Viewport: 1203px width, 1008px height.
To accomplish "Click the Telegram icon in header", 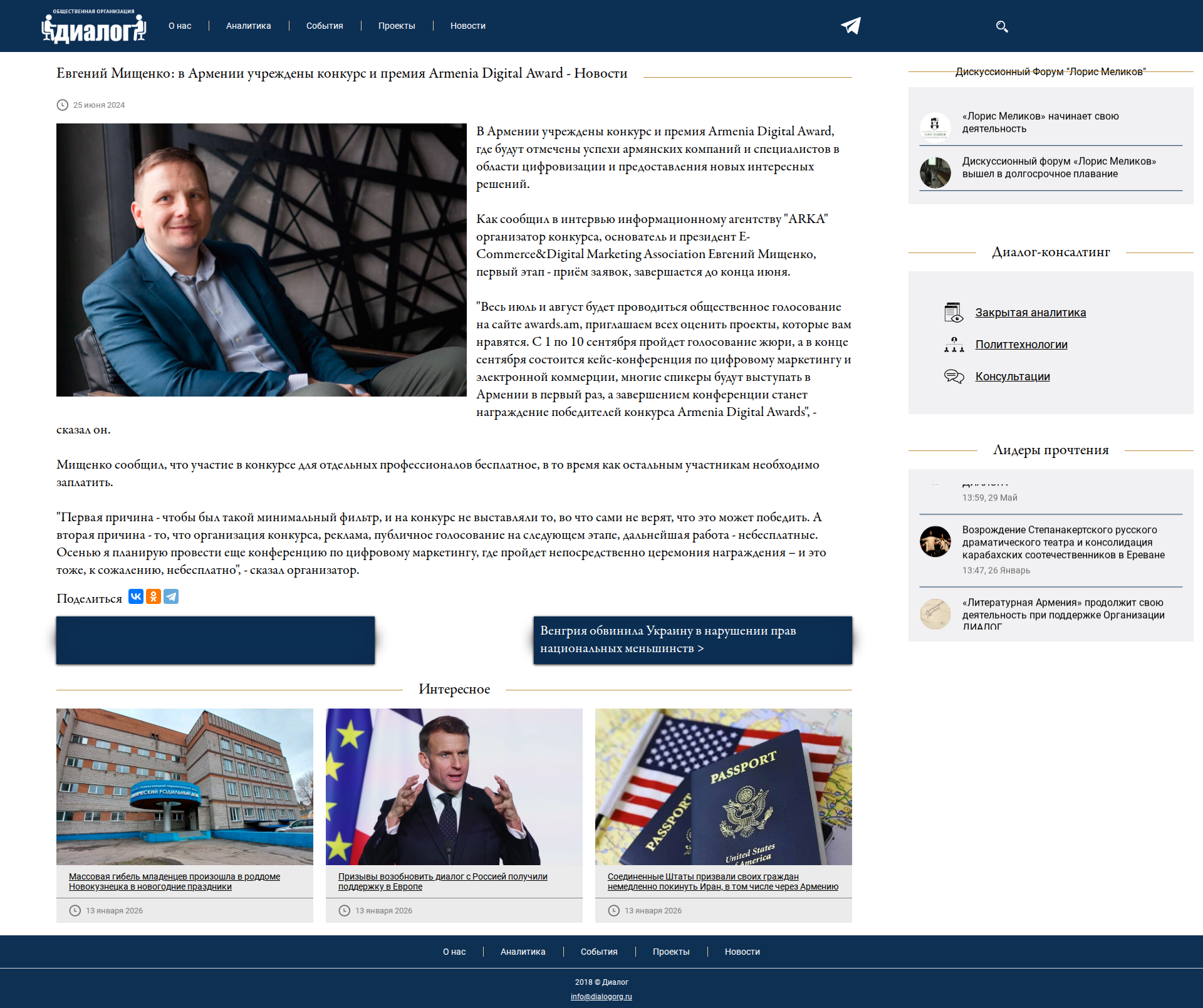I will 851,26.
